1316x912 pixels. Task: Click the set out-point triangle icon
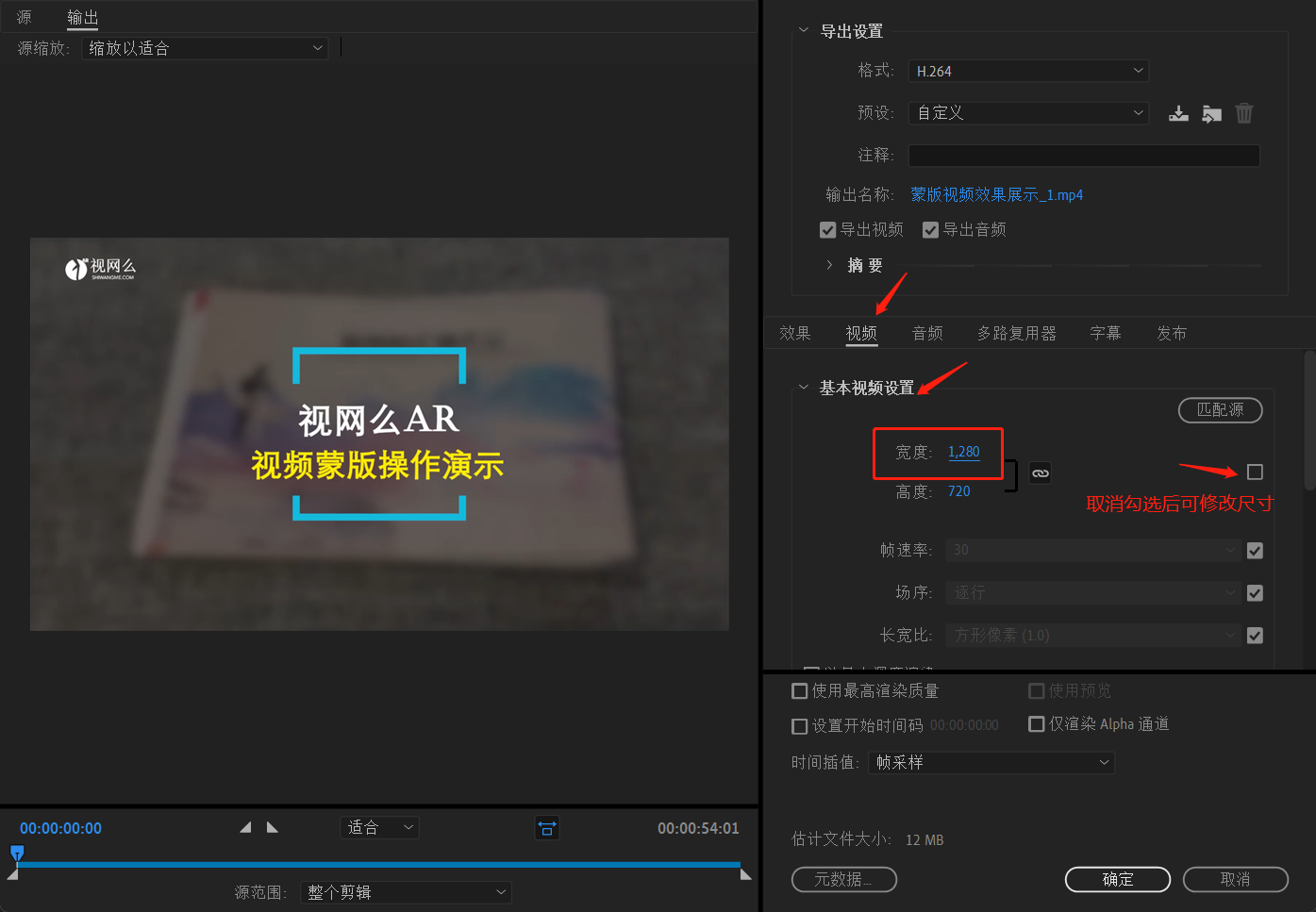[273, 827]
